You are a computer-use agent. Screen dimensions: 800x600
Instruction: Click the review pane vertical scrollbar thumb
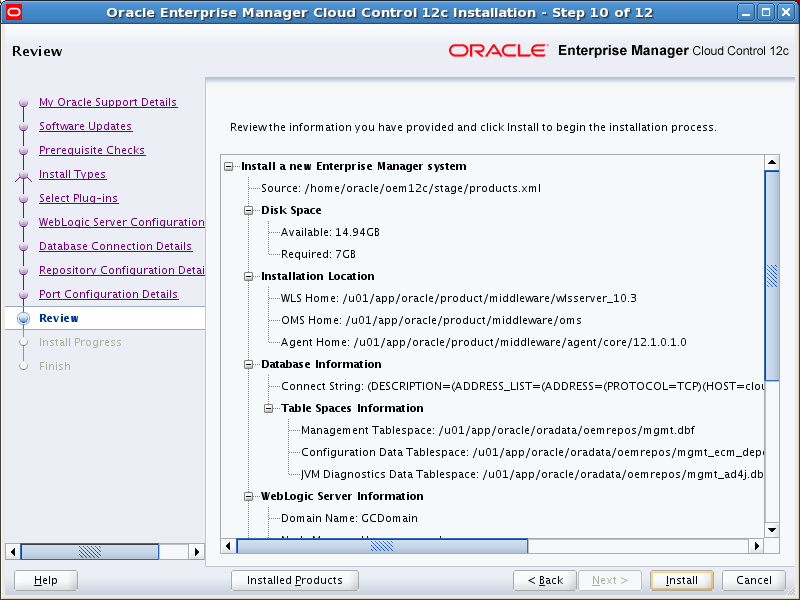pyautogui.click(x=772, y=276)
